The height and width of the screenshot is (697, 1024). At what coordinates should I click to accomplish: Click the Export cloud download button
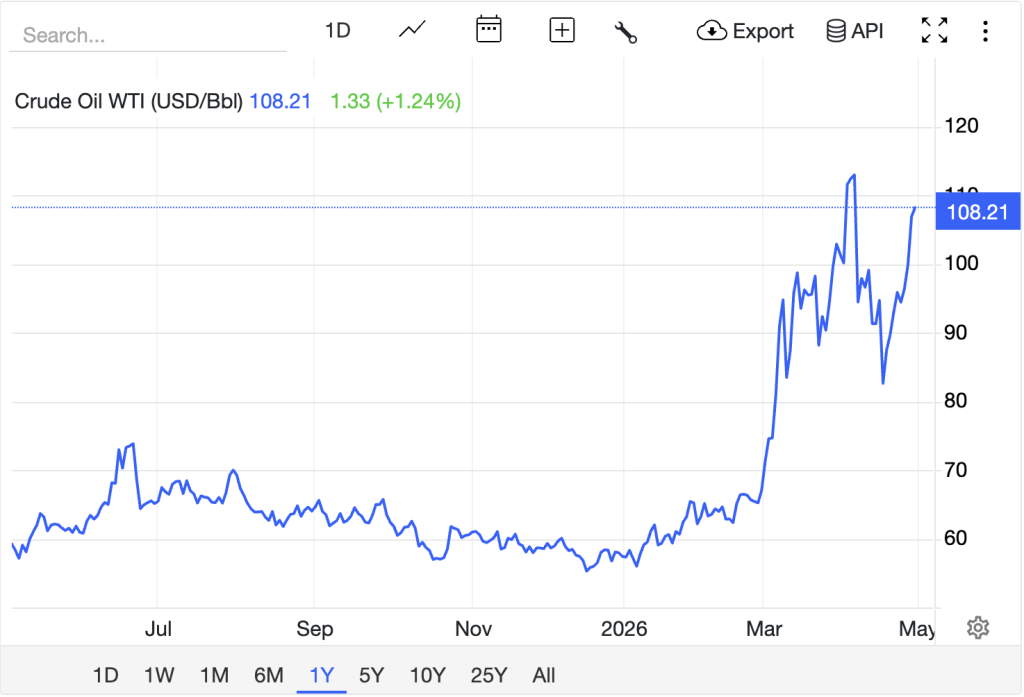tap(744, 31)
